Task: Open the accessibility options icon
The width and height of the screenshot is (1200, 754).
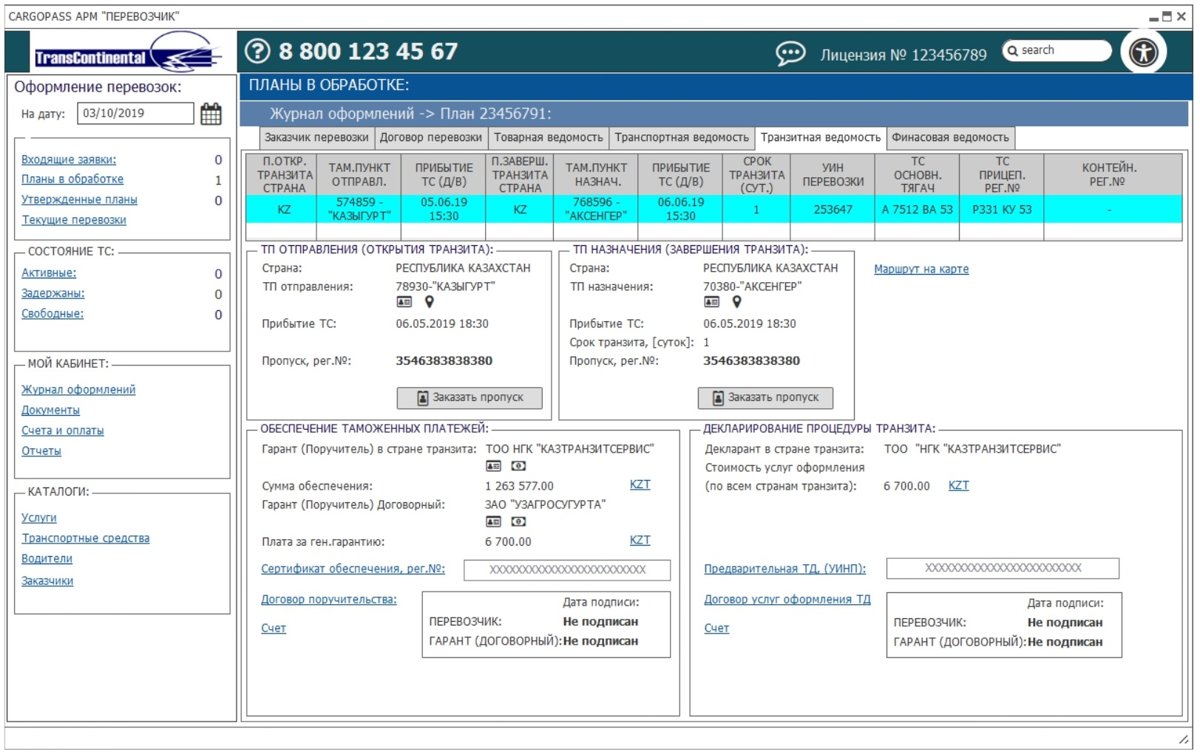Action: tap(1143, 52)
